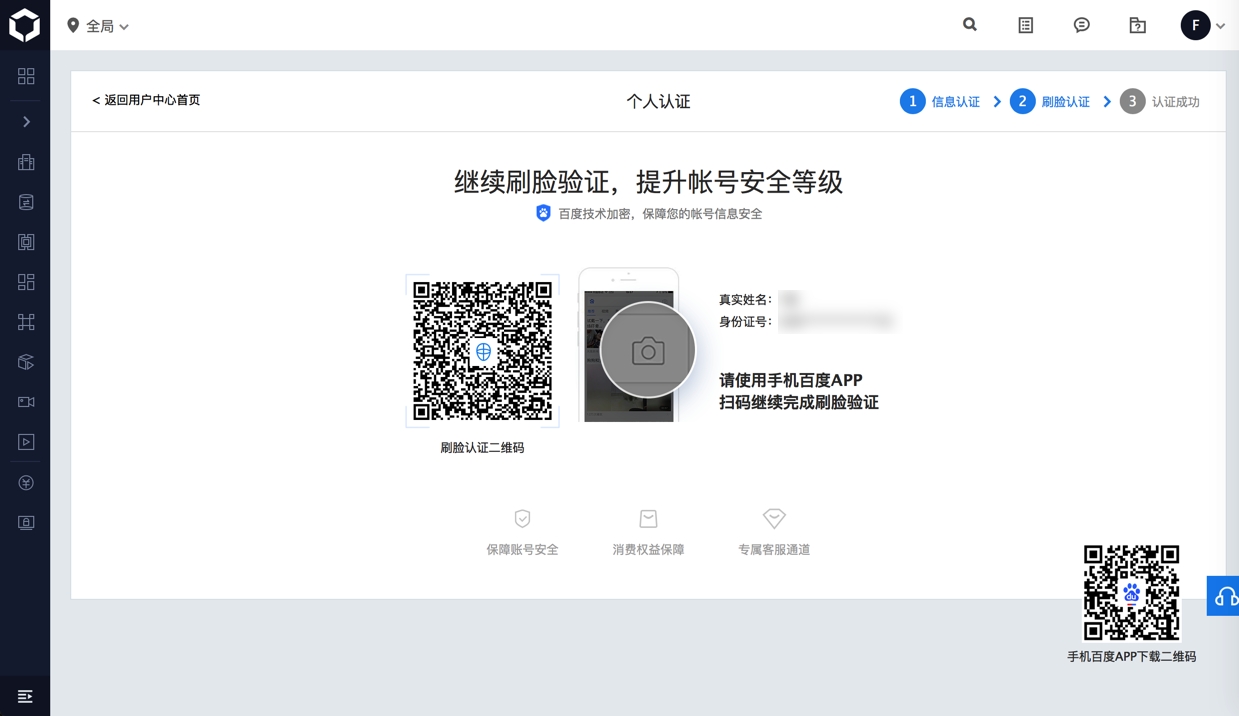Open the help folder question-mark icon

click(x=1138, y=25)
